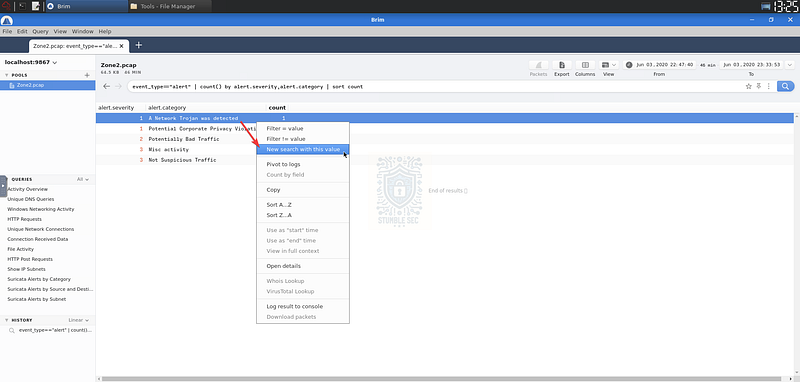Open the Columns chooser icon

(x=585, y=65)
